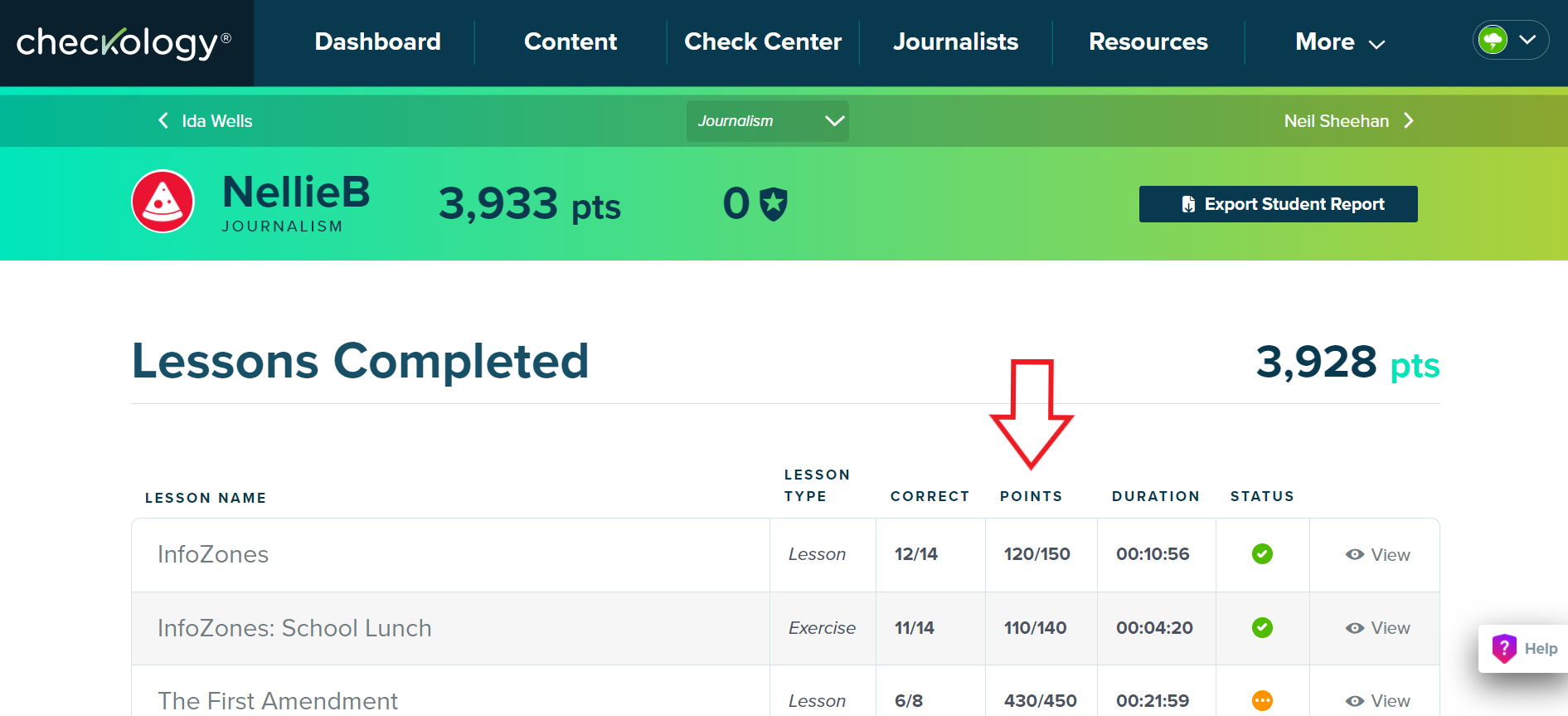Click the green tree profile avatar
The width and height of the screenshot is (1568, 716).
coord(1493,40)
